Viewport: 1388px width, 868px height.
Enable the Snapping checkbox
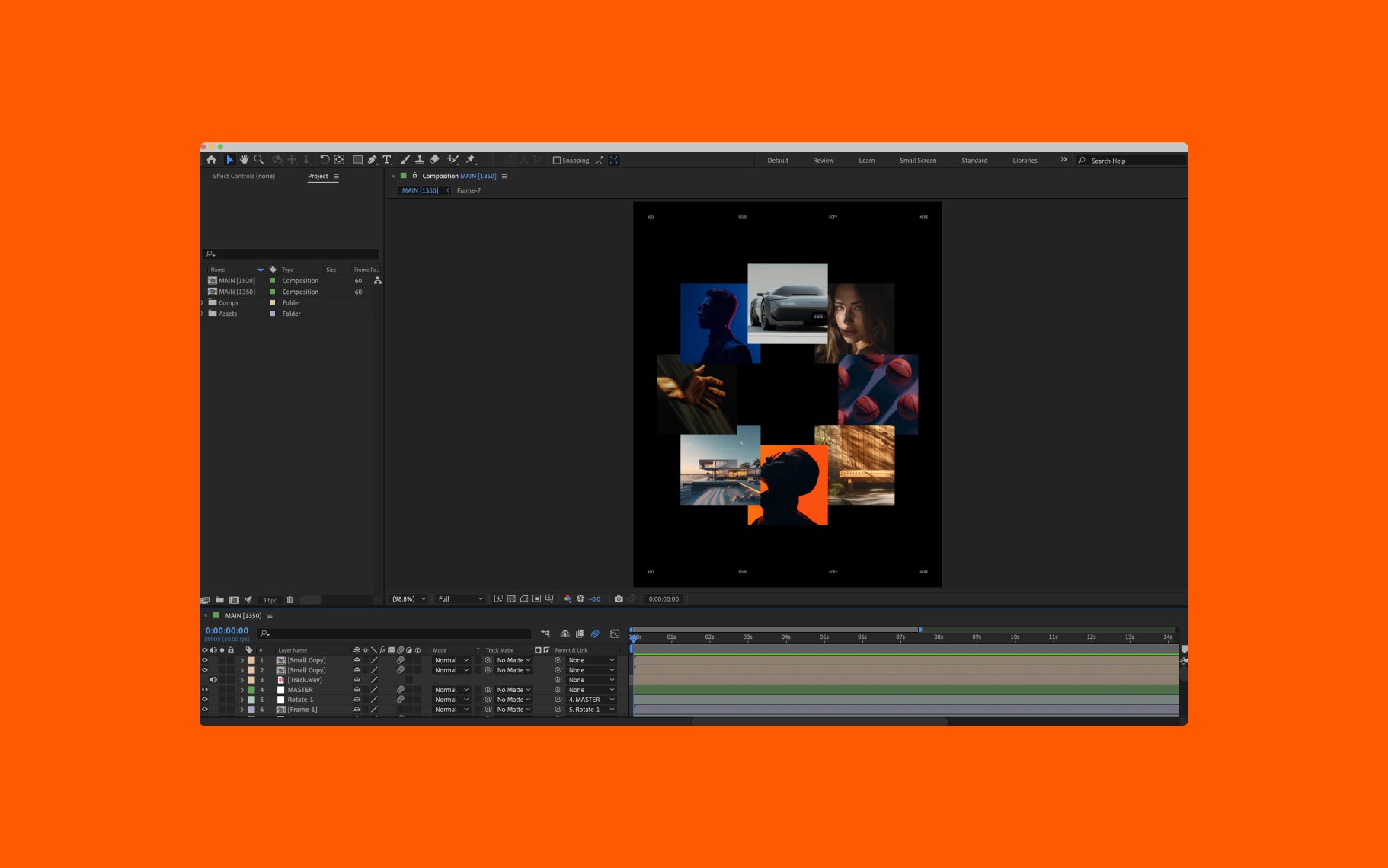[x=557, y=161]
